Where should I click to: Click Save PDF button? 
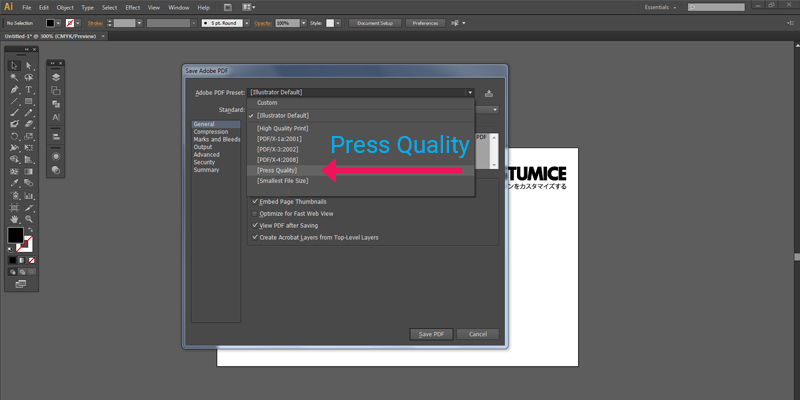432,334
